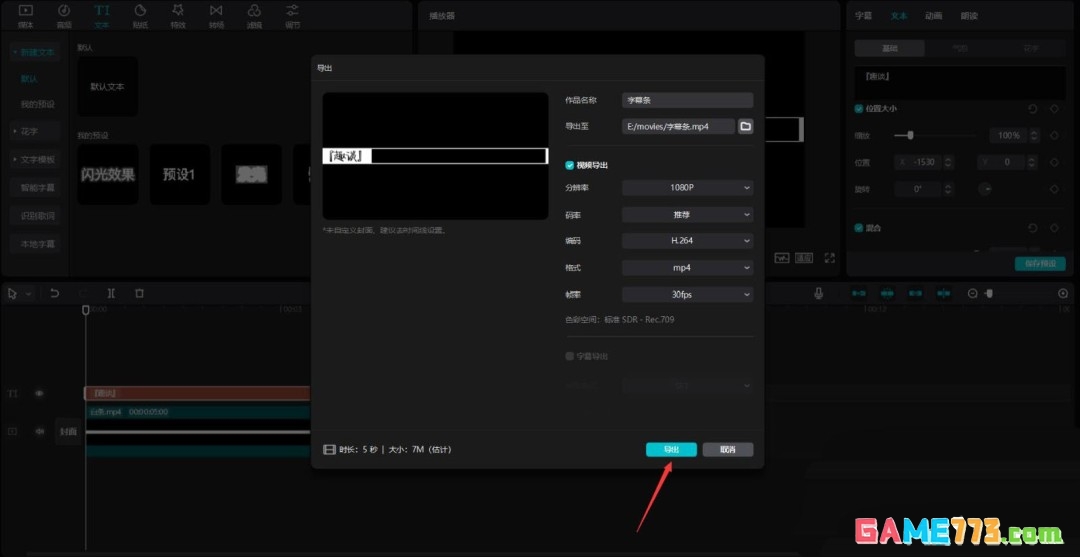Uncheck the 视频导出 video export checkbox
The image size is (1080, 557).
570,165
